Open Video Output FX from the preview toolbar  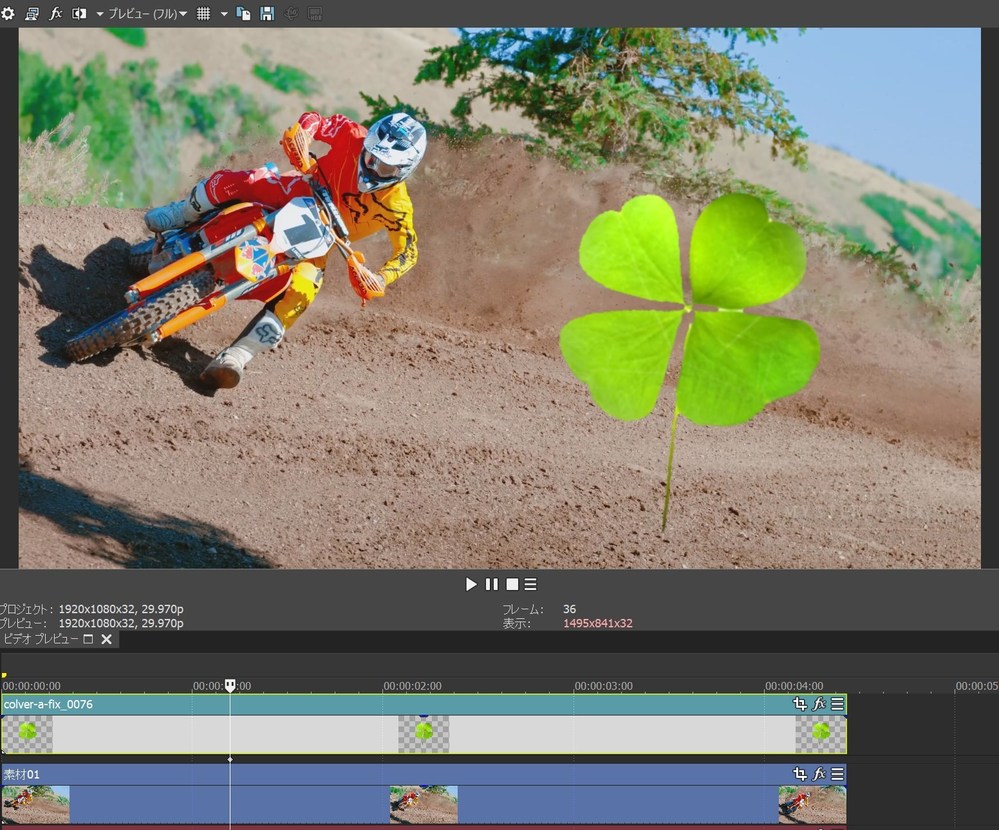coord(55,13)
